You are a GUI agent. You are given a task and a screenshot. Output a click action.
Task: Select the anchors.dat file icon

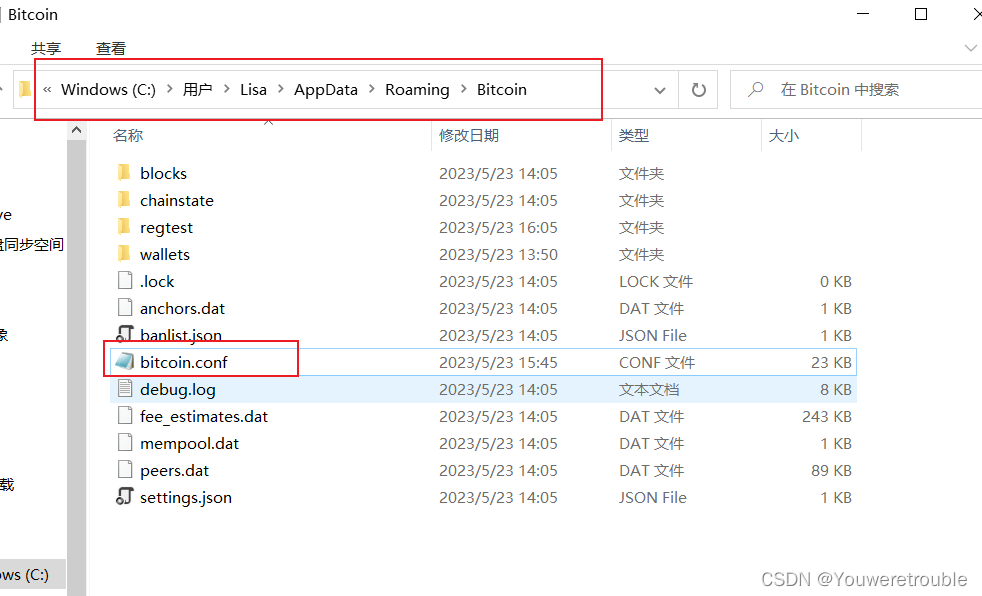(125, 307)
